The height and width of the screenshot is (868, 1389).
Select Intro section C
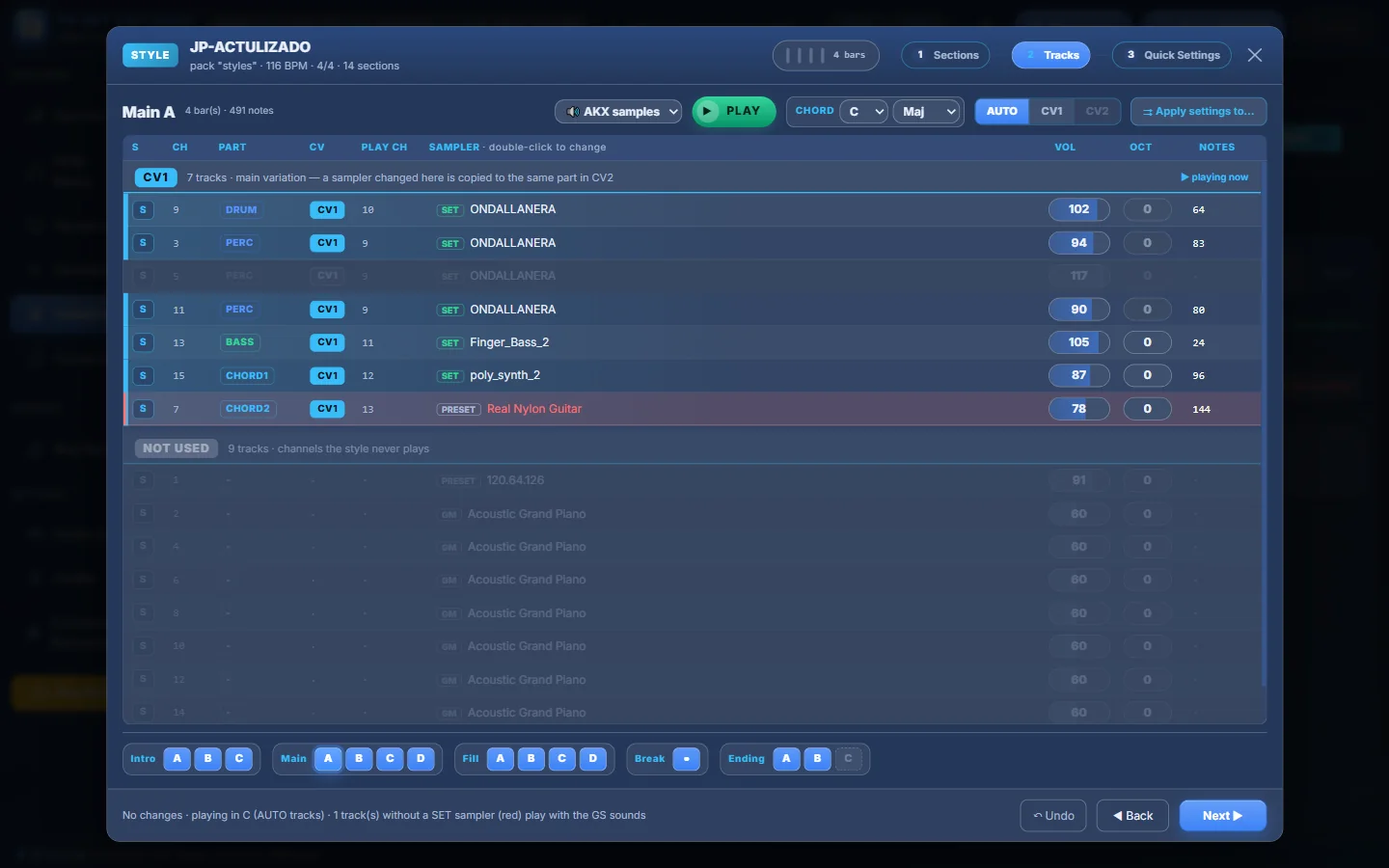(x=239, y=759)
